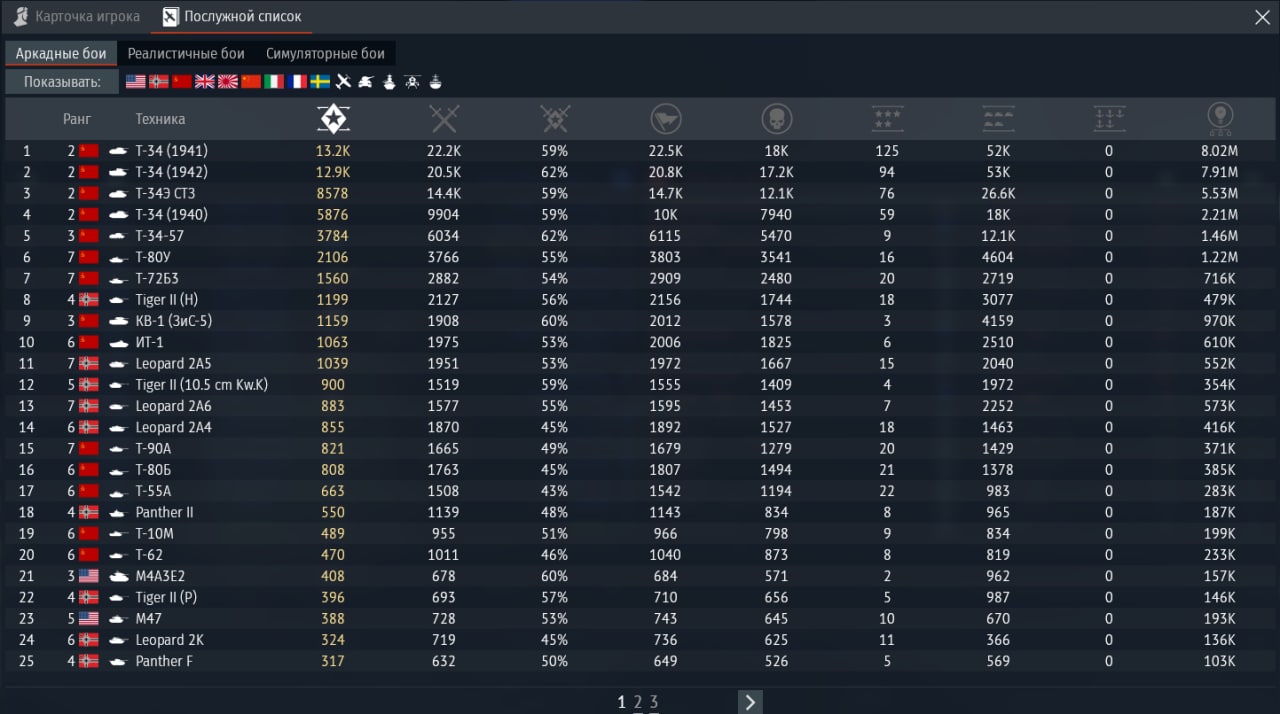The height and width of the screenshot is (714, 1280).
Task: Select the КВ-1 (ЗиС-5) vehicle name
Action: (x=173, y=321)
